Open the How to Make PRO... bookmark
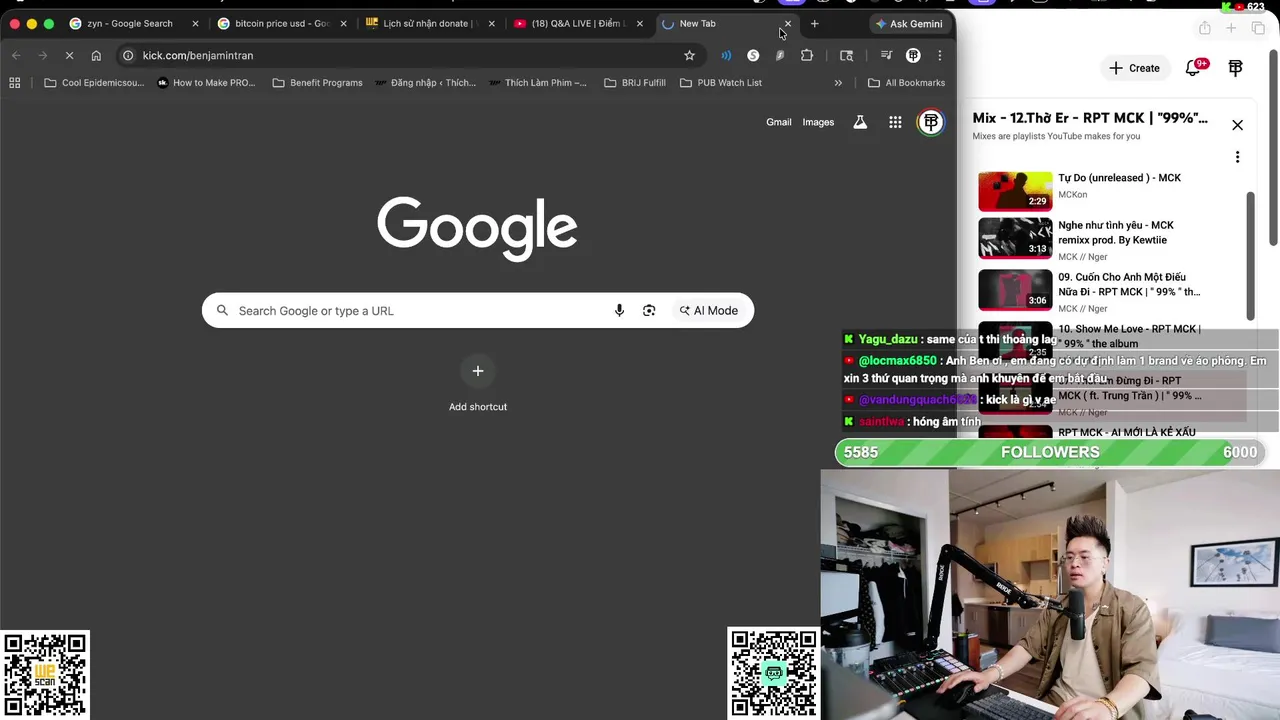 pyautogui.click(x=206, y=83)
